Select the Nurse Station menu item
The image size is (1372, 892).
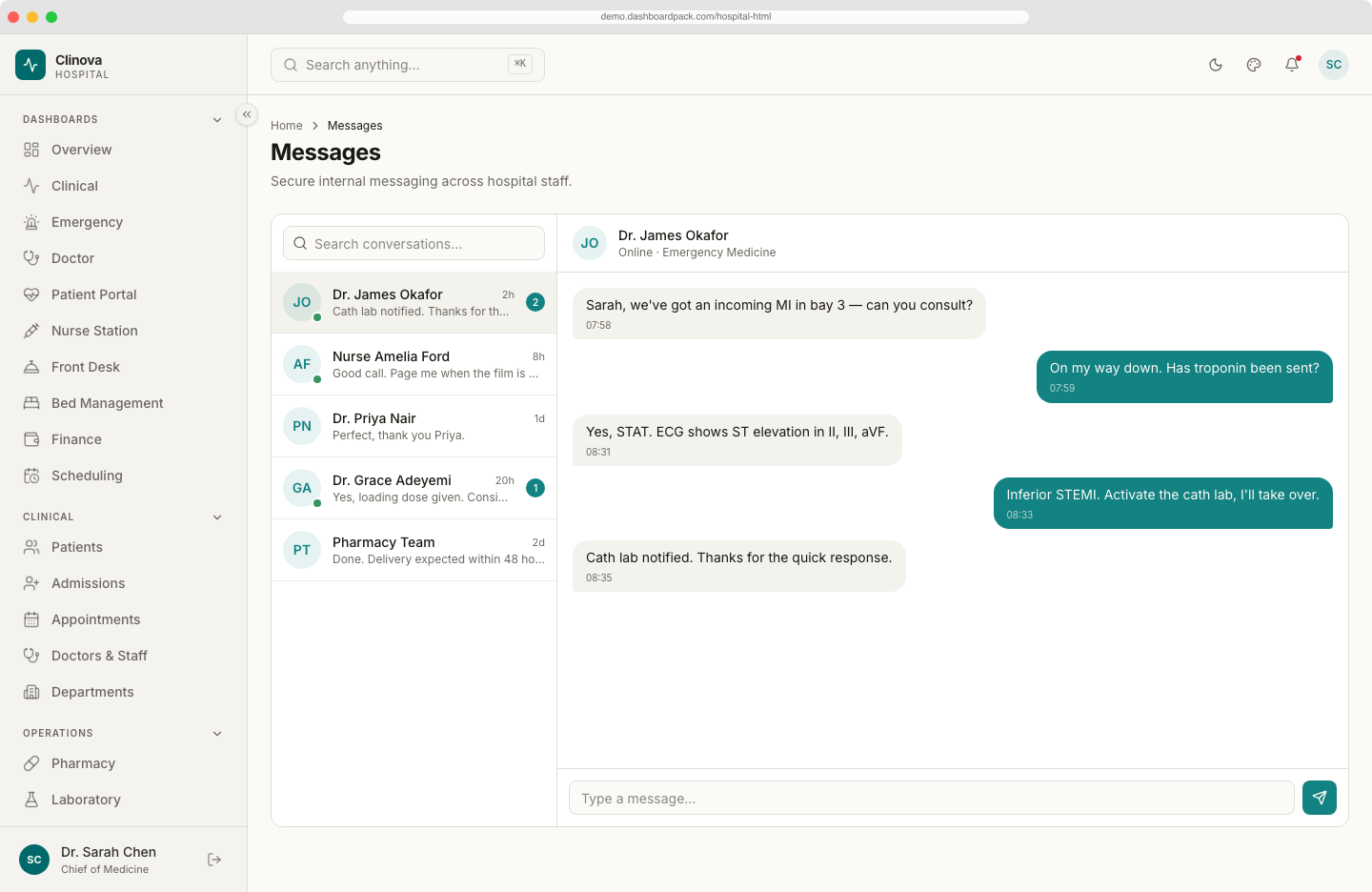124,331
